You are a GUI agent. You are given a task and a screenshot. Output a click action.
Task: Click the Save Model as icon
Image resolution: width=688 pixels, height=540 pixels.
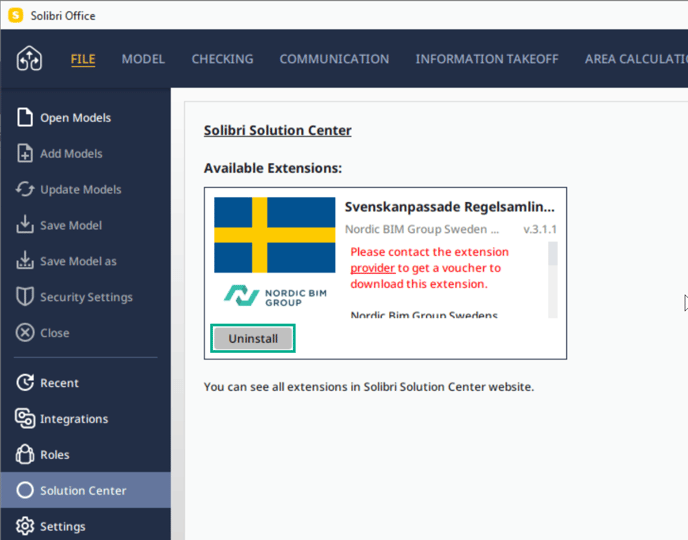point(25,260)
